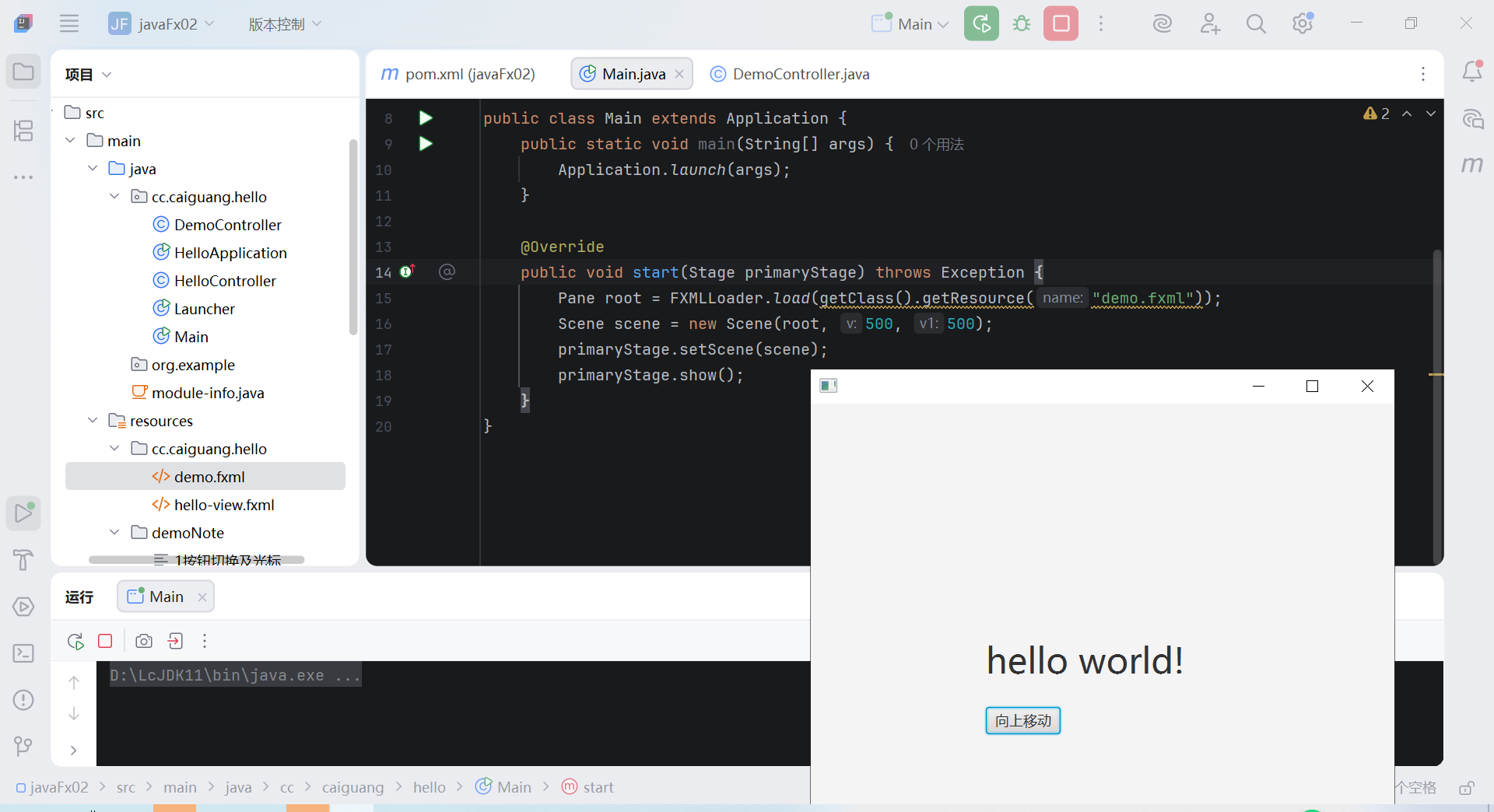
Task: Collapse the main folder in tree
Action: [x=70, y=141]
